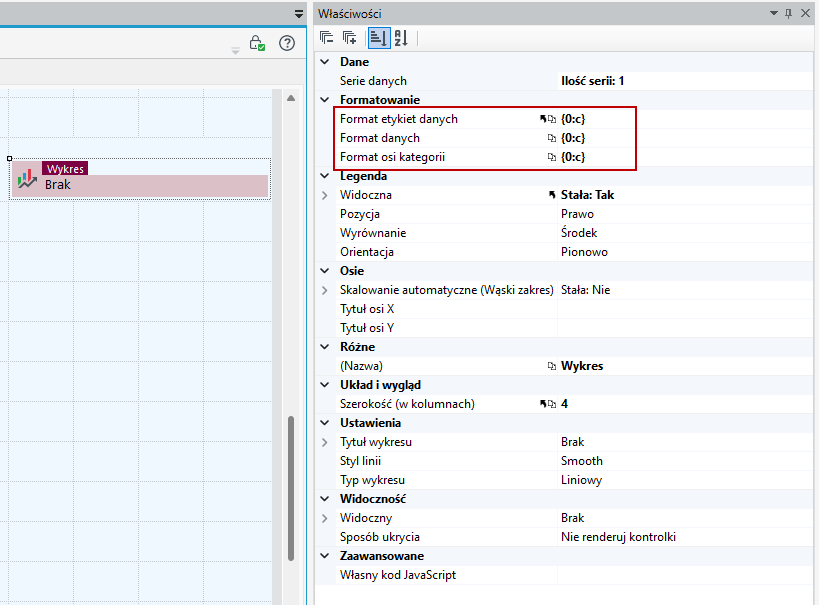Image resolution: width=819 pixels, height=605 pixels.
Task: Select the Wykres control label
Action: pos(65,169)
